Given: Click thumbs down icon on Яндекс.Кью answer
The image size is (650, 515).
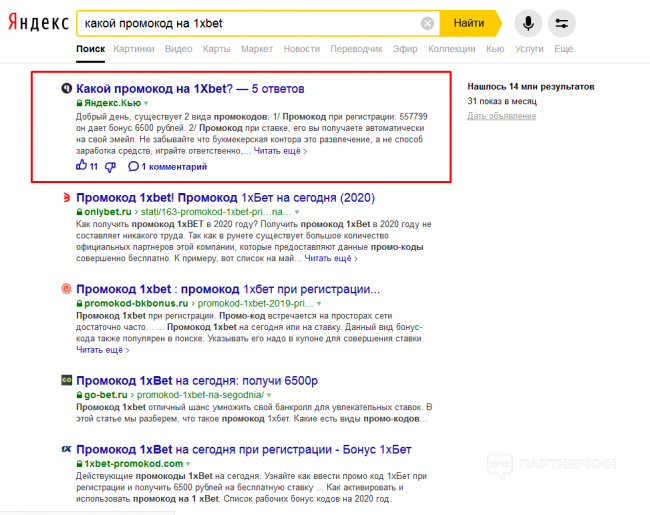Looking at the screenshot, I should (110, 166).
